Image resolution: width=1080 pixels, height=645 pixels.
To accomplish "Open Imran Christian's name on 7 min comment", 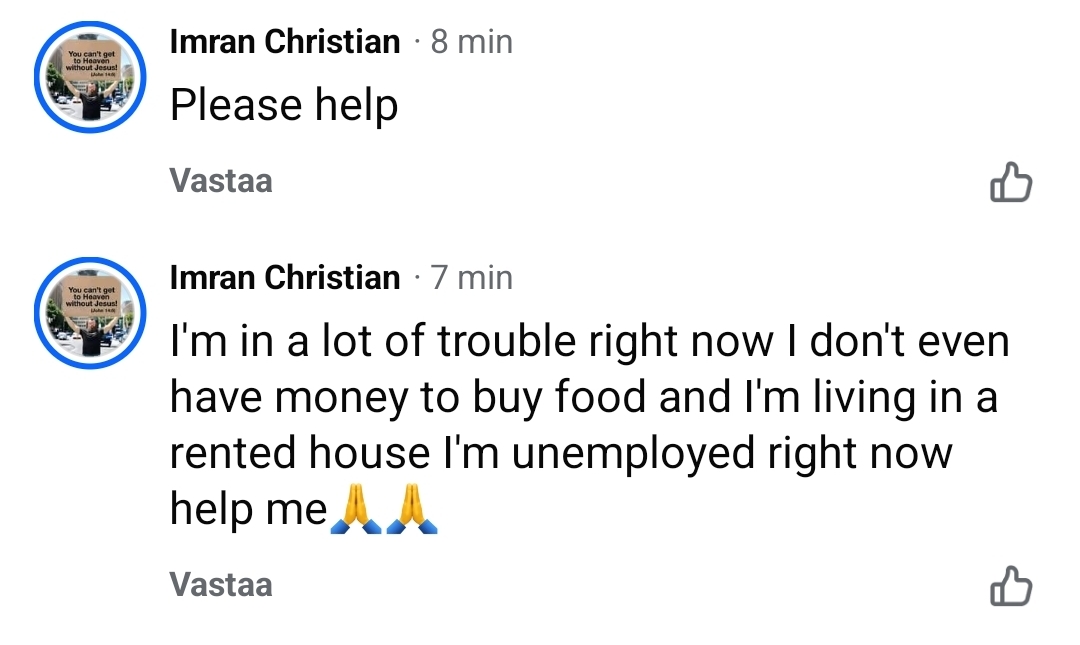I will click(x=285, y=278).
